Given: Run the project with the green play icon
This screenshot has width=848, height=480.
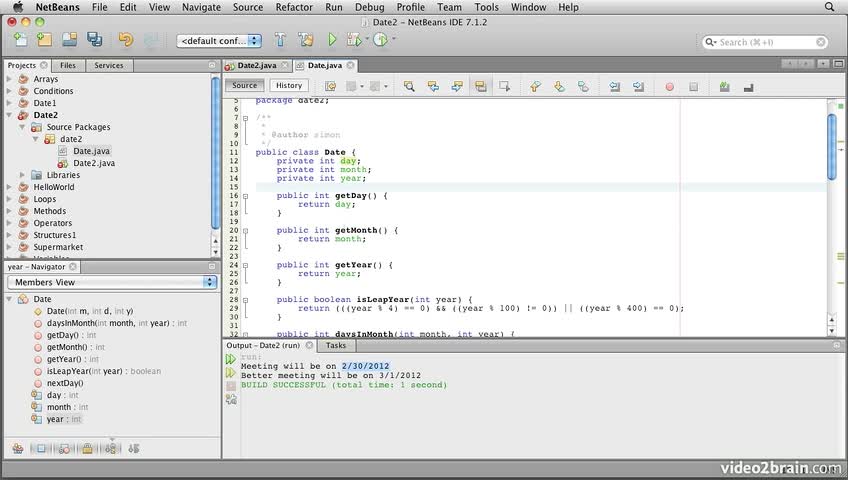Looking at the screenshot, I should 332,40.
